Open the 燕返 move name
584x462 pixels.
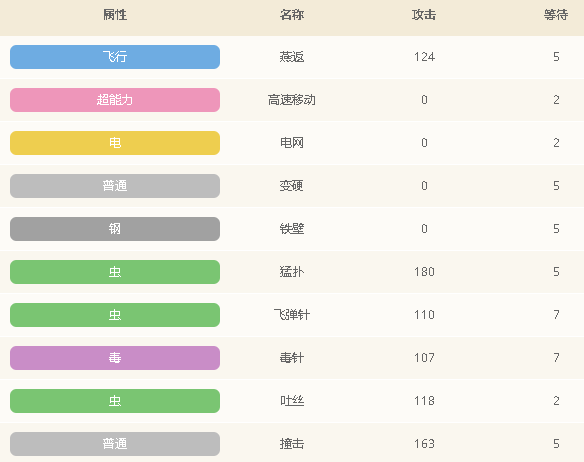coord(292,57)
